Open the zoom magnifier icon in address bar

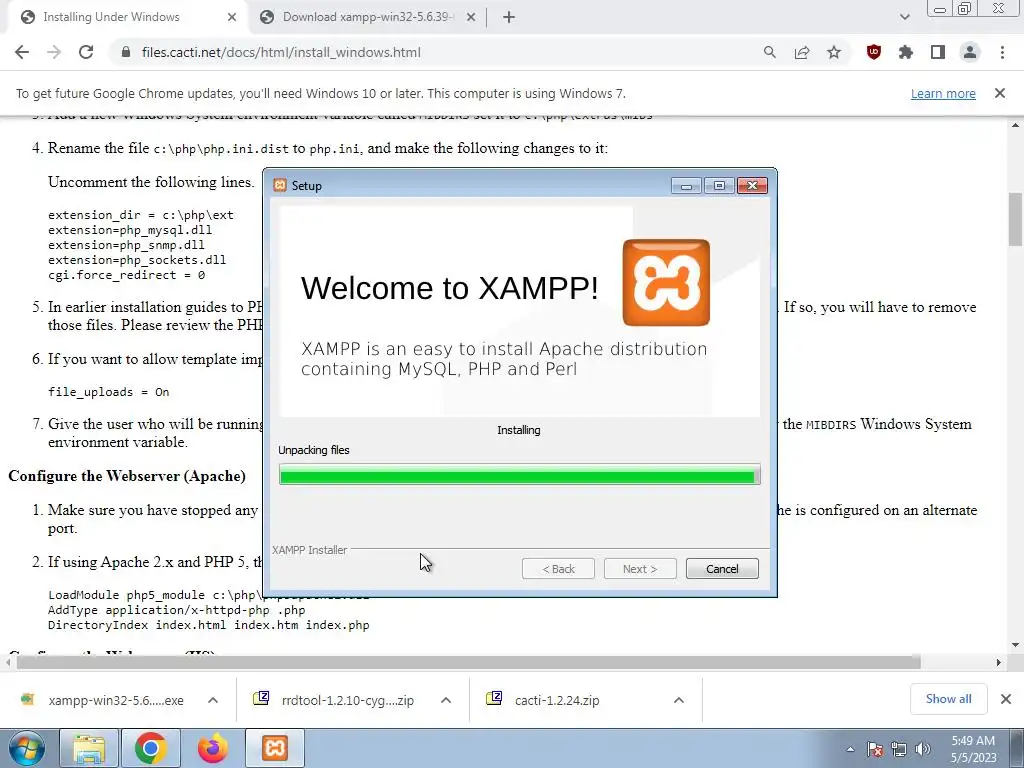770,52
